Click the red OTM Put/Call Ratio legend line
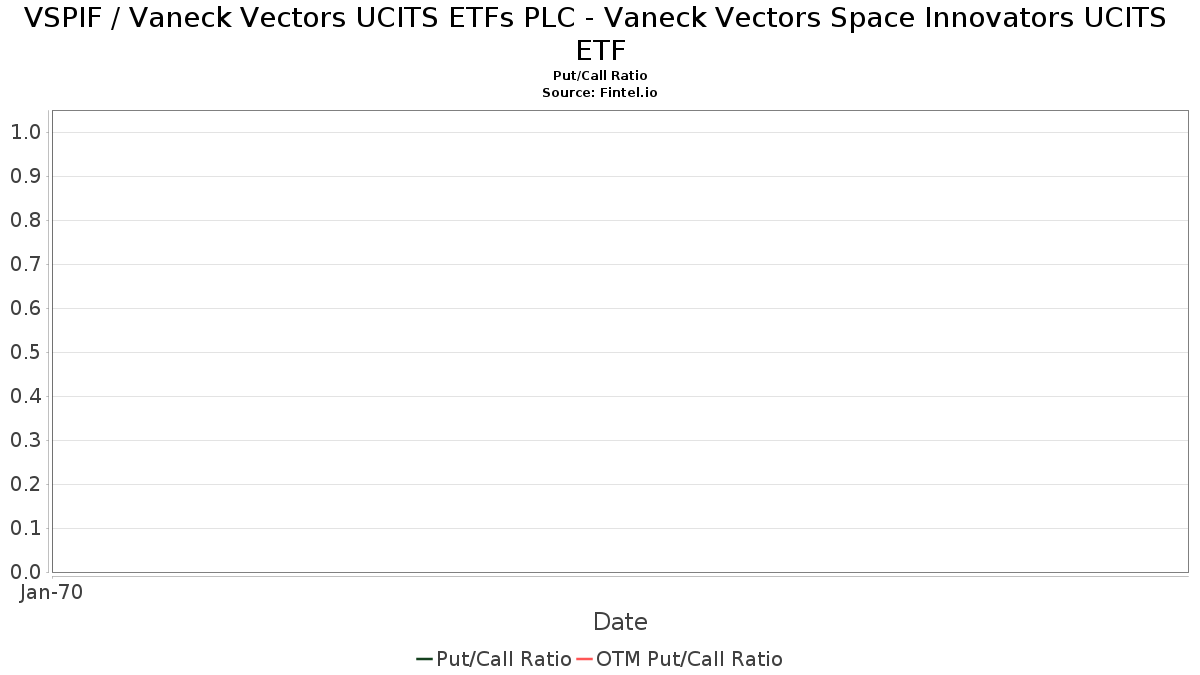 click(584, 659)
